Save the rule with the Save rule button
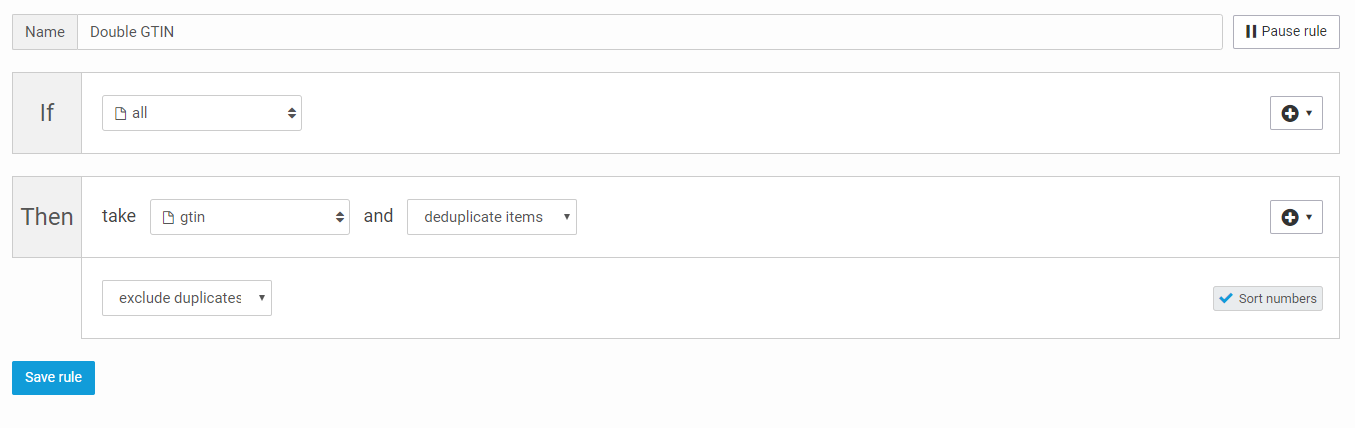 (53, 377)
